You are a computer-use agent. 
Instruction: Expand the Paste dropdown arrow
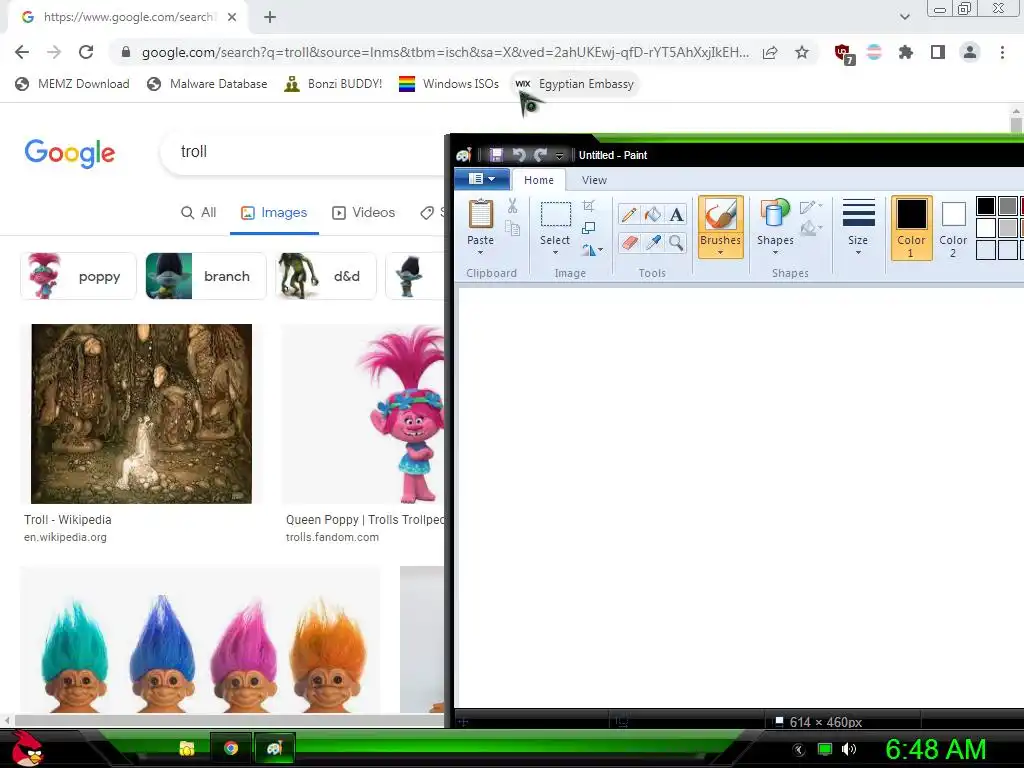pos(481,252)
